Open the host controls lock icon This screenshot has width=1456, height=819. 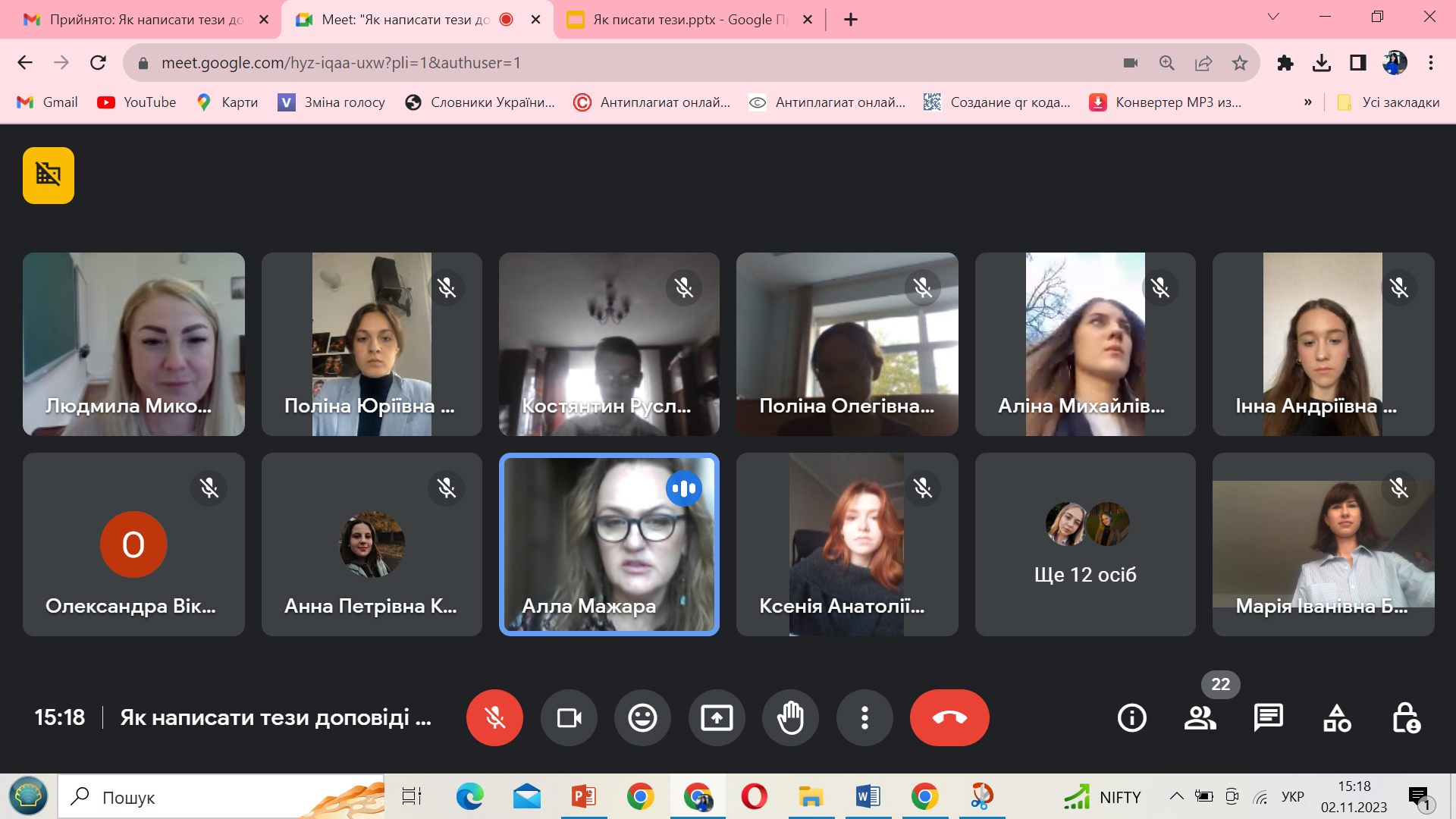coord(1406,717)
